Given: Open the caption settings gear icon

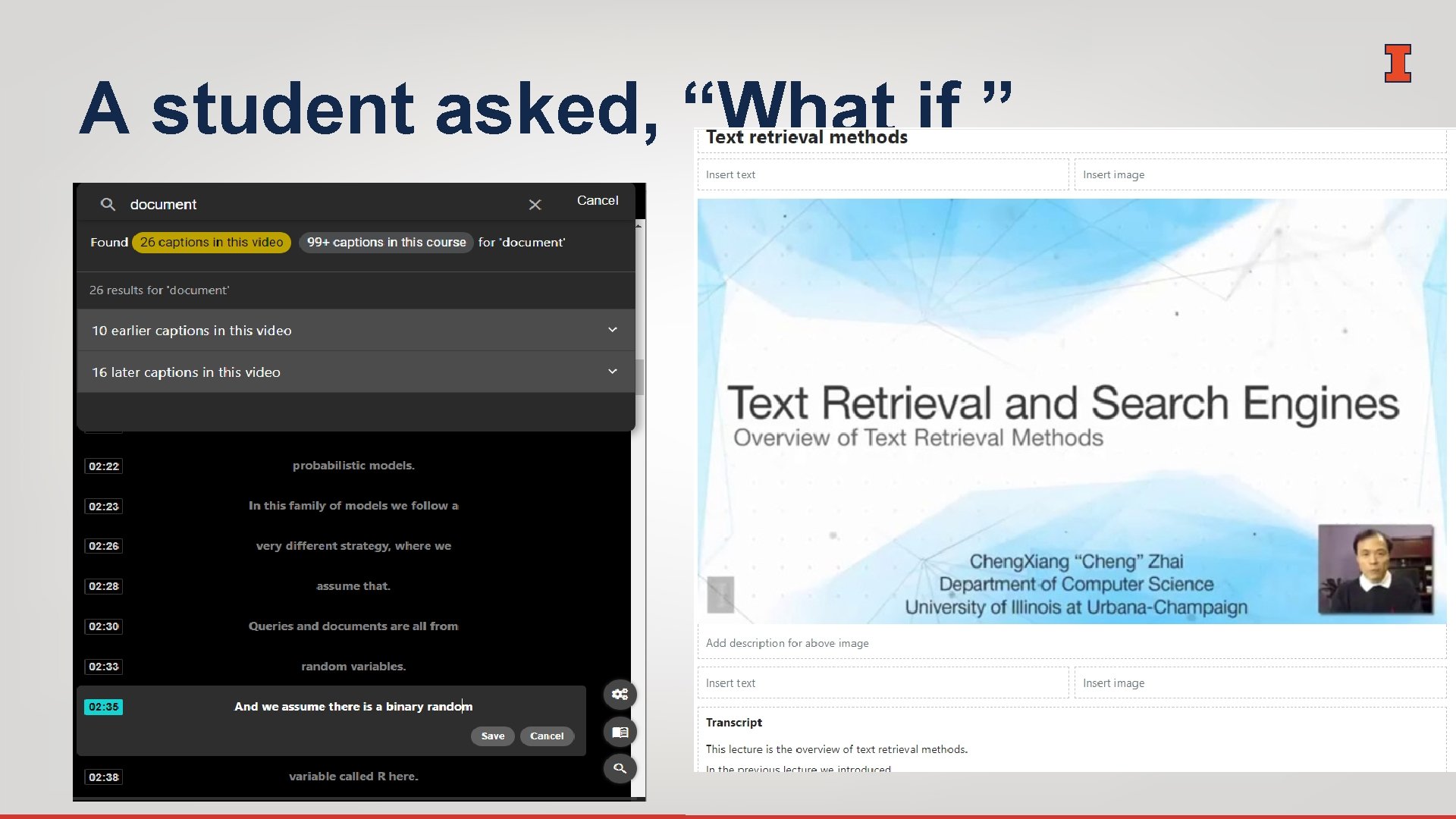Looking at the screenshot, I should tap(620, 694).
